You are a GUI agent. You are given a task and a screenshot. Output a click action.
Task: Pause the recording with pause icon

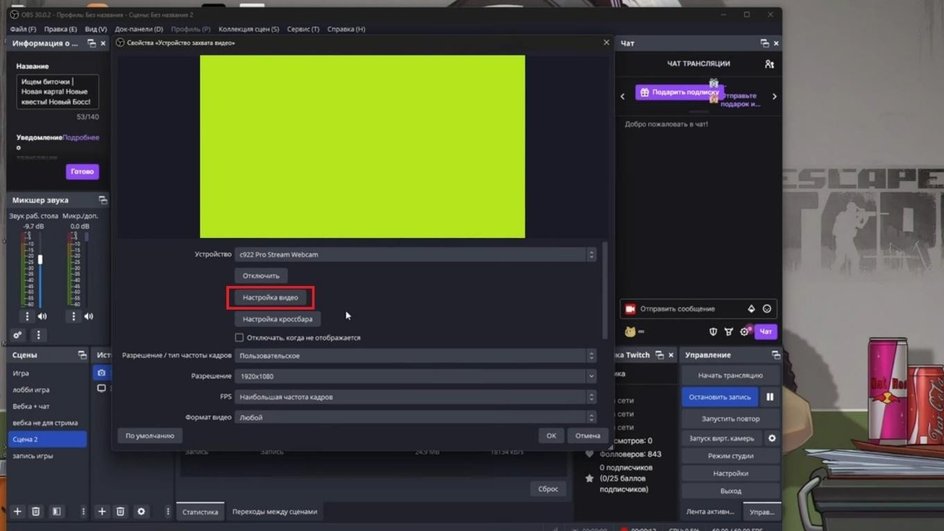point(769,397)
